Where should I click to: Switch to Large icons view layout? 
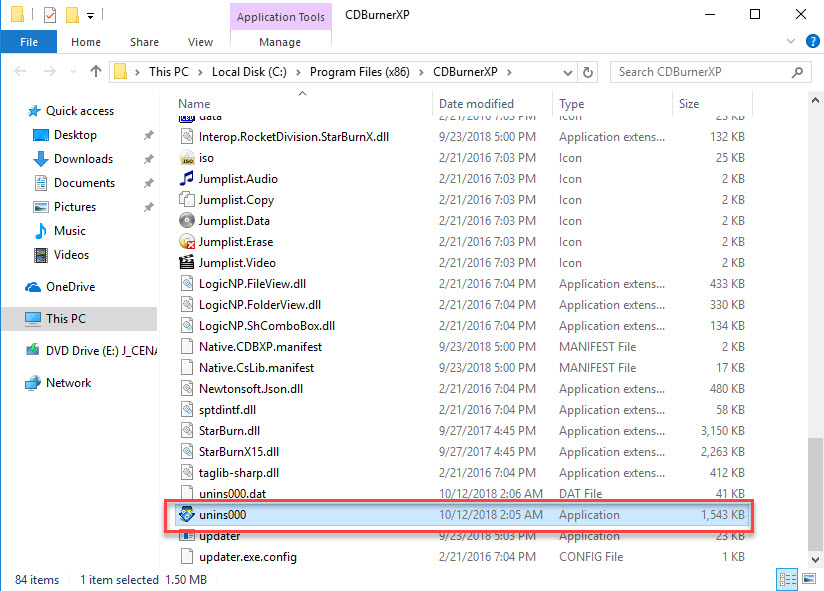pyautogui.click(x=809, y=579)
